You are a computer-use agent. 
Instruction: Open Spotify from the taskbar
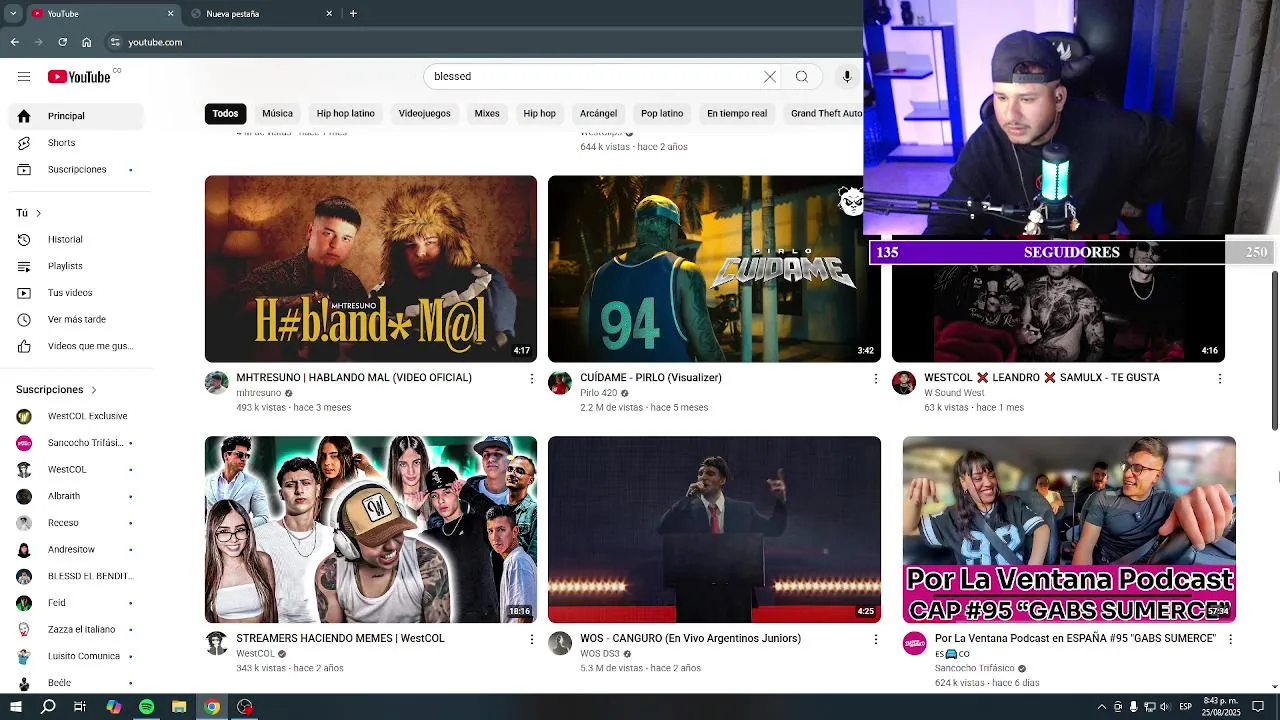(x=146, y=707)
